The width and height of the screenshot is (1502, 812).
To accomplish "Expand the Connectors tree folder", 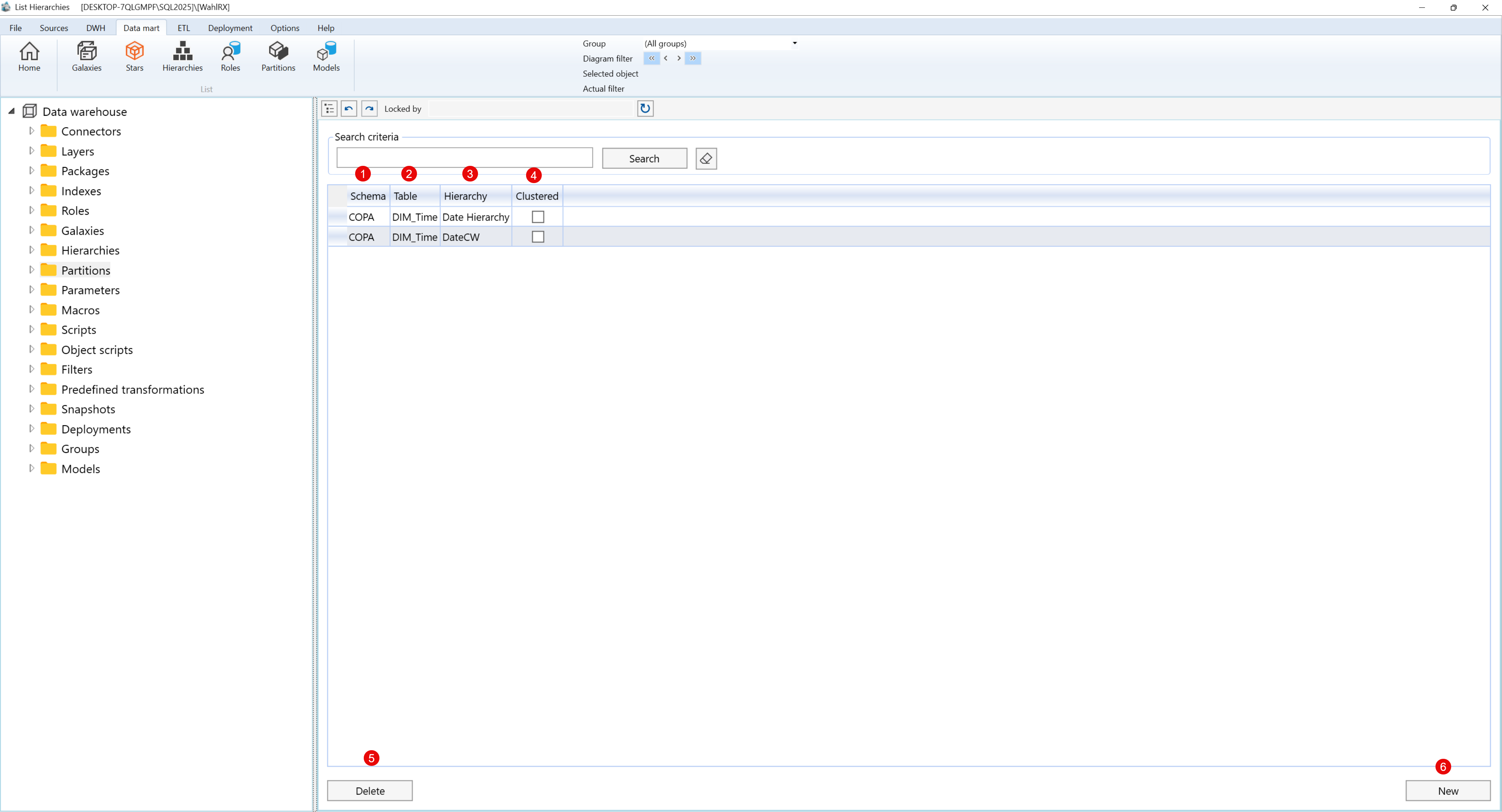I will click(x=31, y=131).
